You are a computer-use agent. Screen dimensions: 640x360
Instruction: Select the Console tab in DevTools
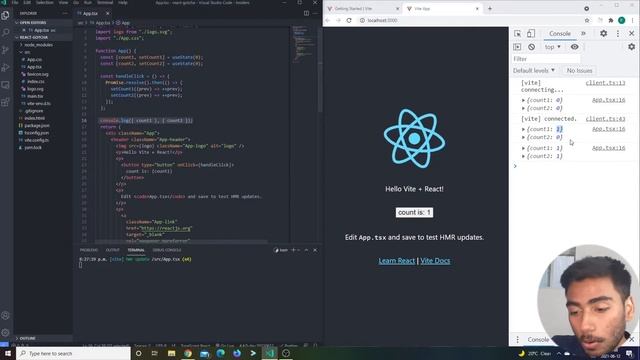[560, 33]
